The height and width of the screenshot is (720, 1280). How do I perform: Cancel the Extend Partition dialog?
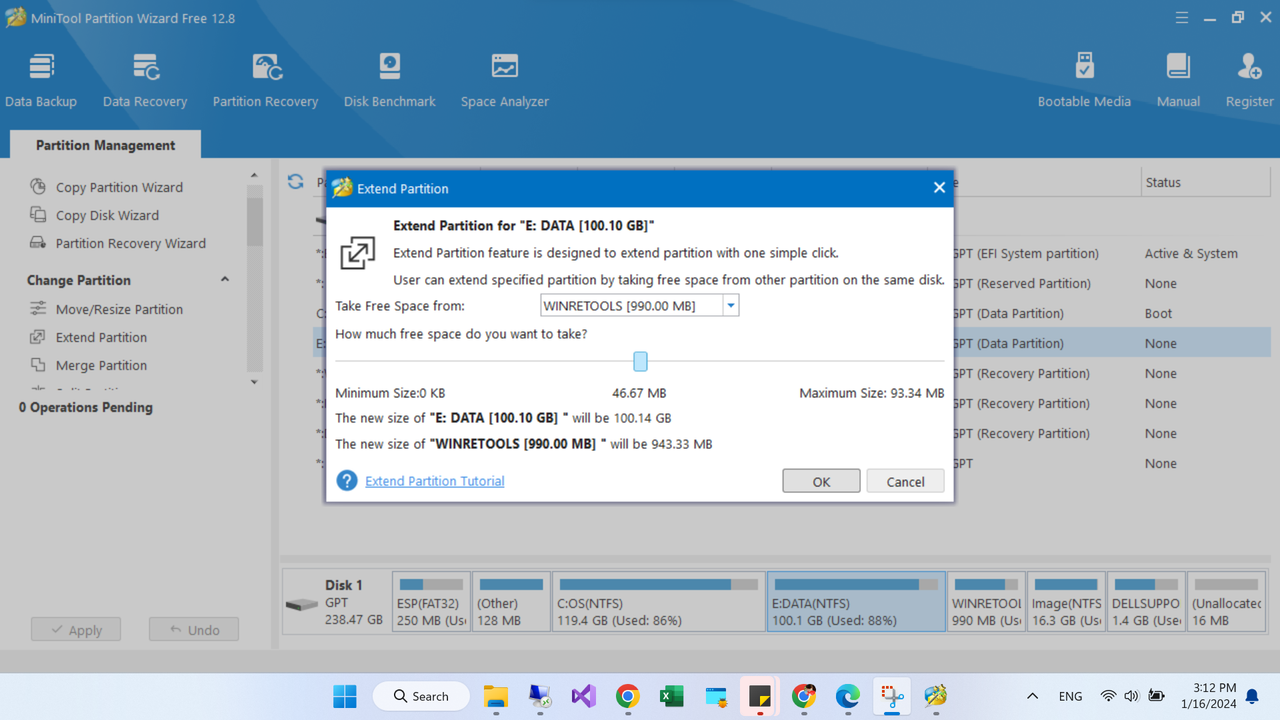[905, 481]
